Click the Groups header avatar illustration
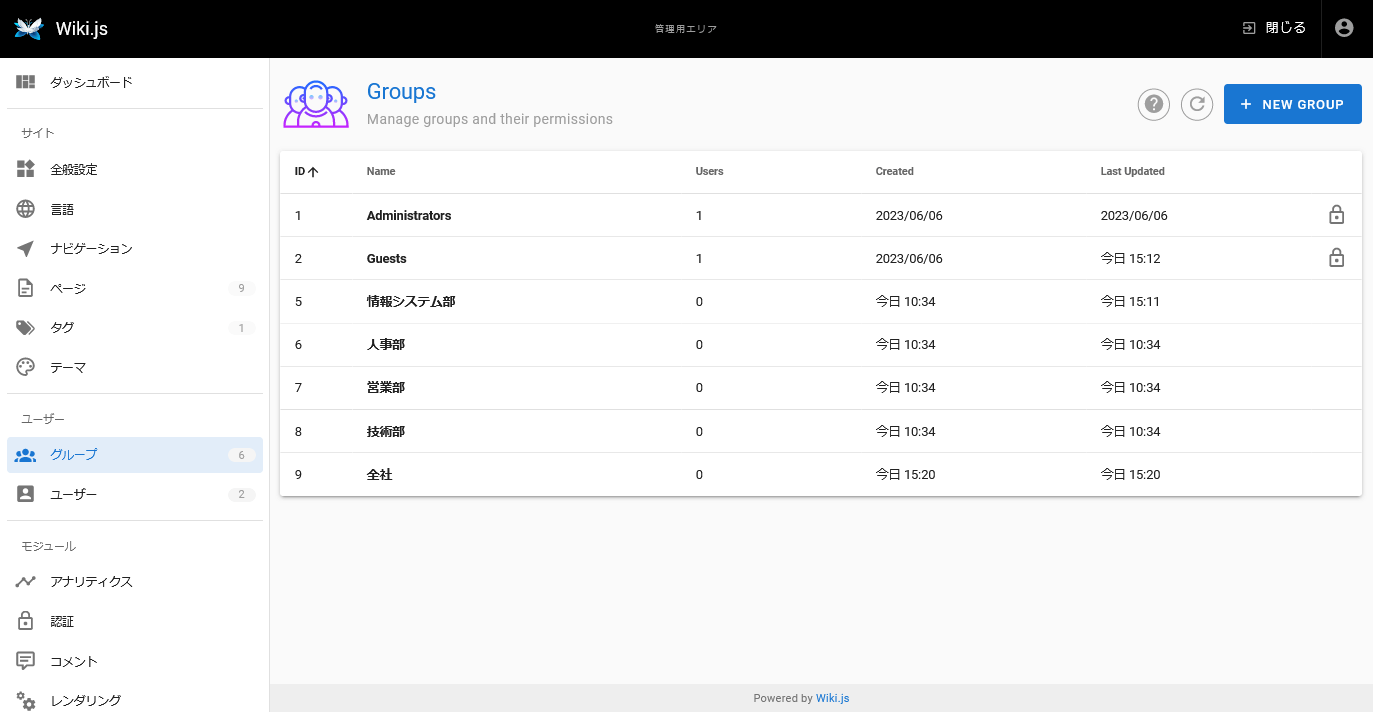The height and width of the screenshot is (712, 1373). [x=316, y=104]
